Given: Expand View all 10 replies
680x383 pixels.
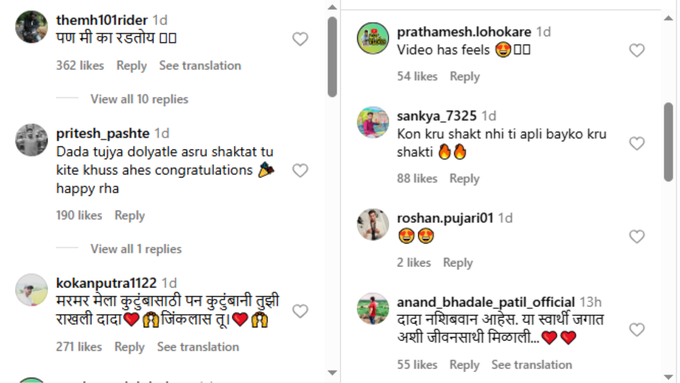Looking at the screenshot, I should tap(139, 99).
